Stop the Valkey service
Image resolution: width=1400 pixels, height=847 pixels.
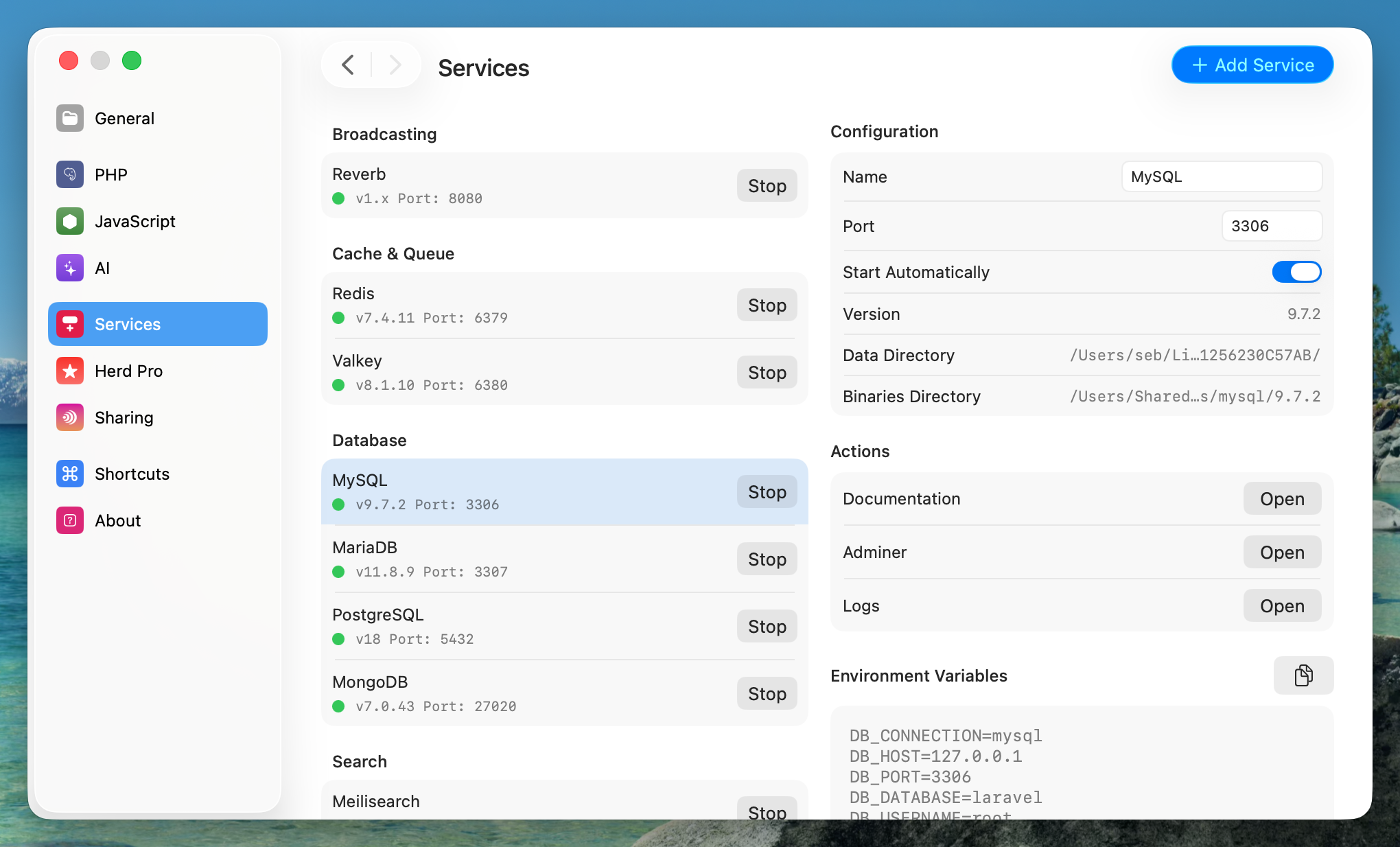tap(767, 373)
